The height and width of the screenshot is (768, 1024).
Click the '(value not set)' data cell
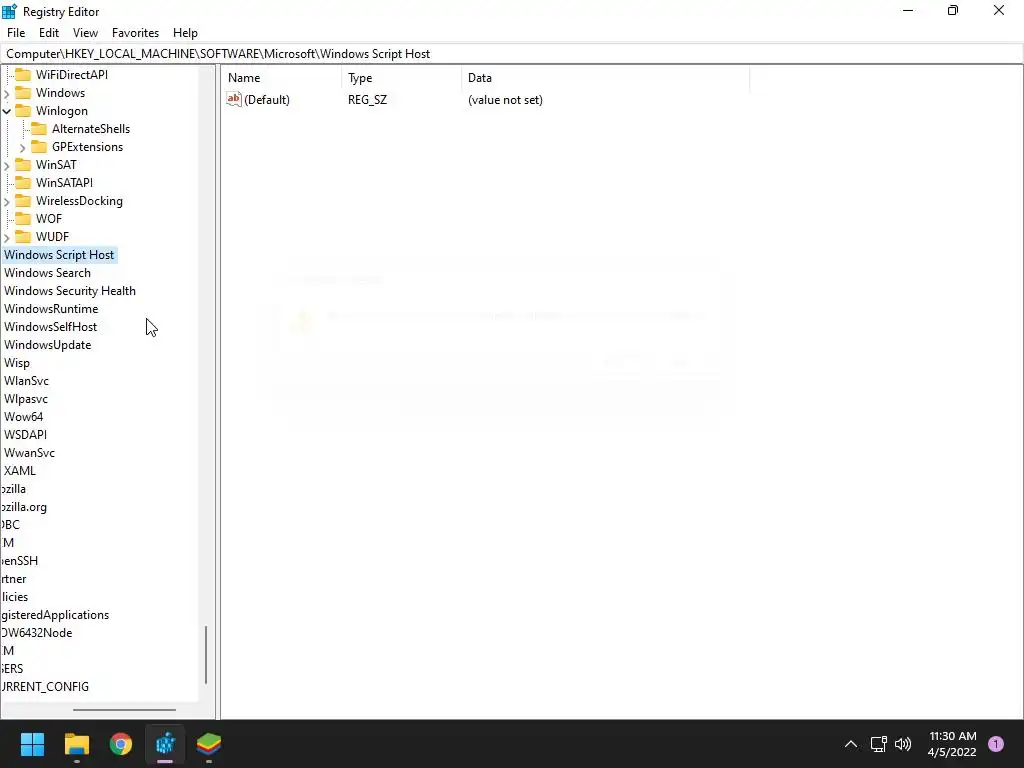505,100
